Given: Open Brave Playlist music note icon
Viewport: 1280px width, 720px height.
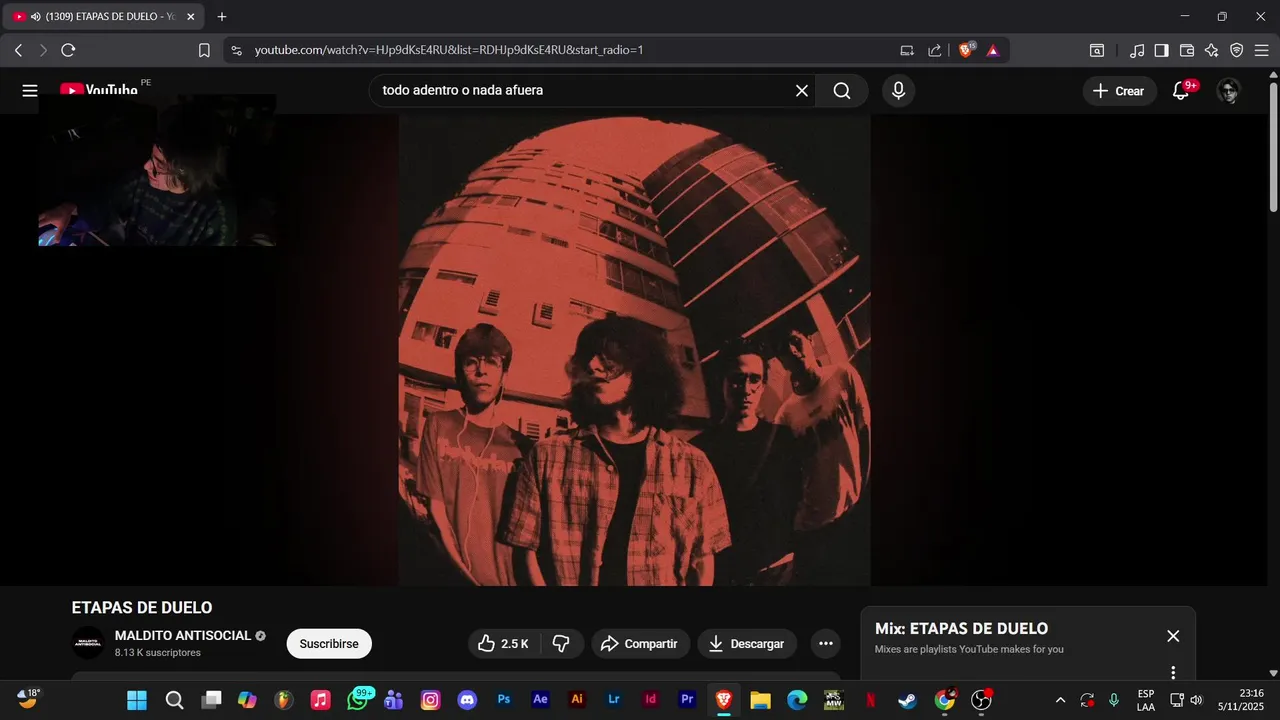Looking at the screenshot, I should click(1137, 50).
